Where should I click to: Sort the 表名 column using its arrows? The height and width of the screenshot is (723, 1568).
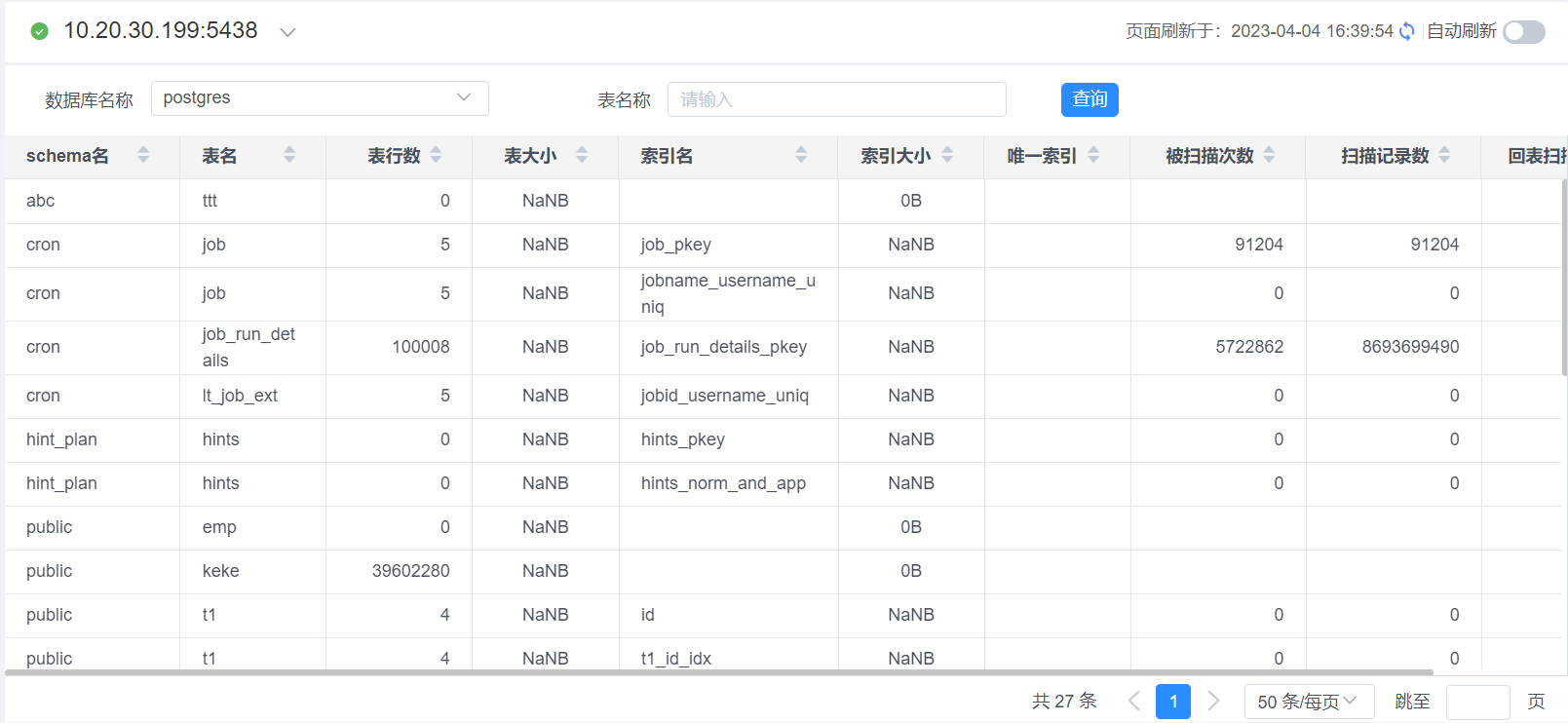pos(289,155)
